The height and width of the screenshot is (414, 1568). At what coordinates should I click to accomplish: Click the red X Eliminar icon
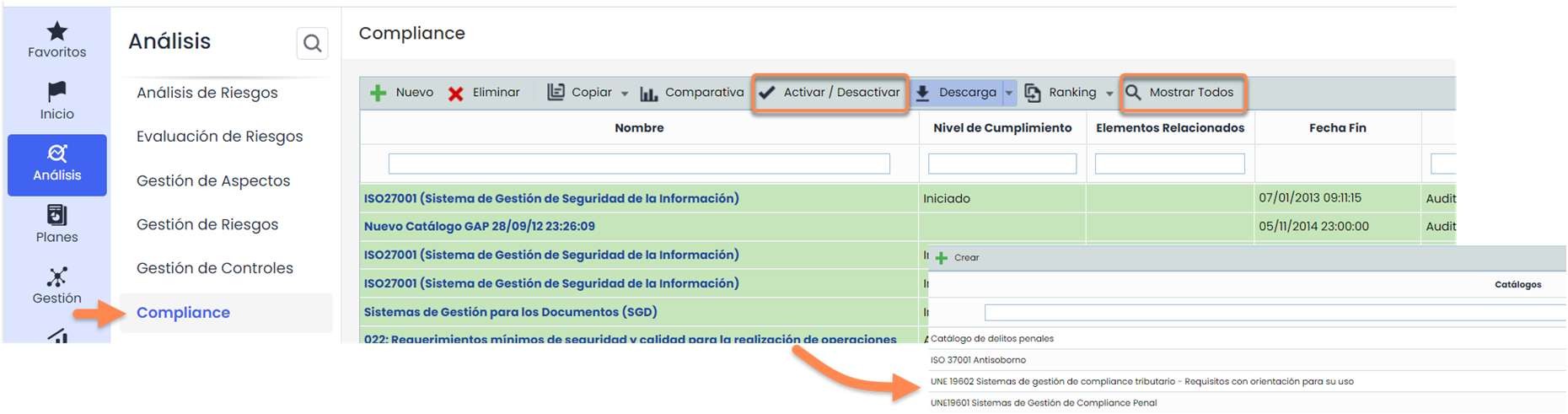455,93
